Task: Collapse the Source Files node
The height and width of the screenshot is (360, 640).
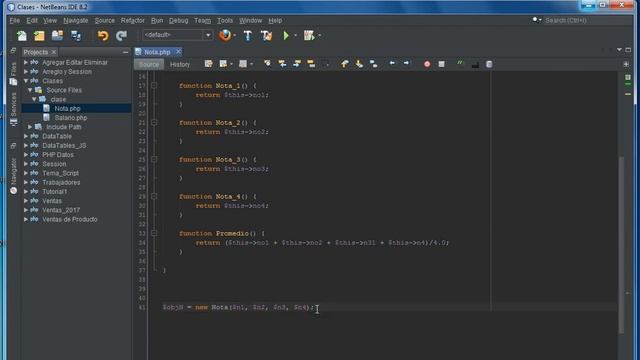Action: [x=30, y=90]
